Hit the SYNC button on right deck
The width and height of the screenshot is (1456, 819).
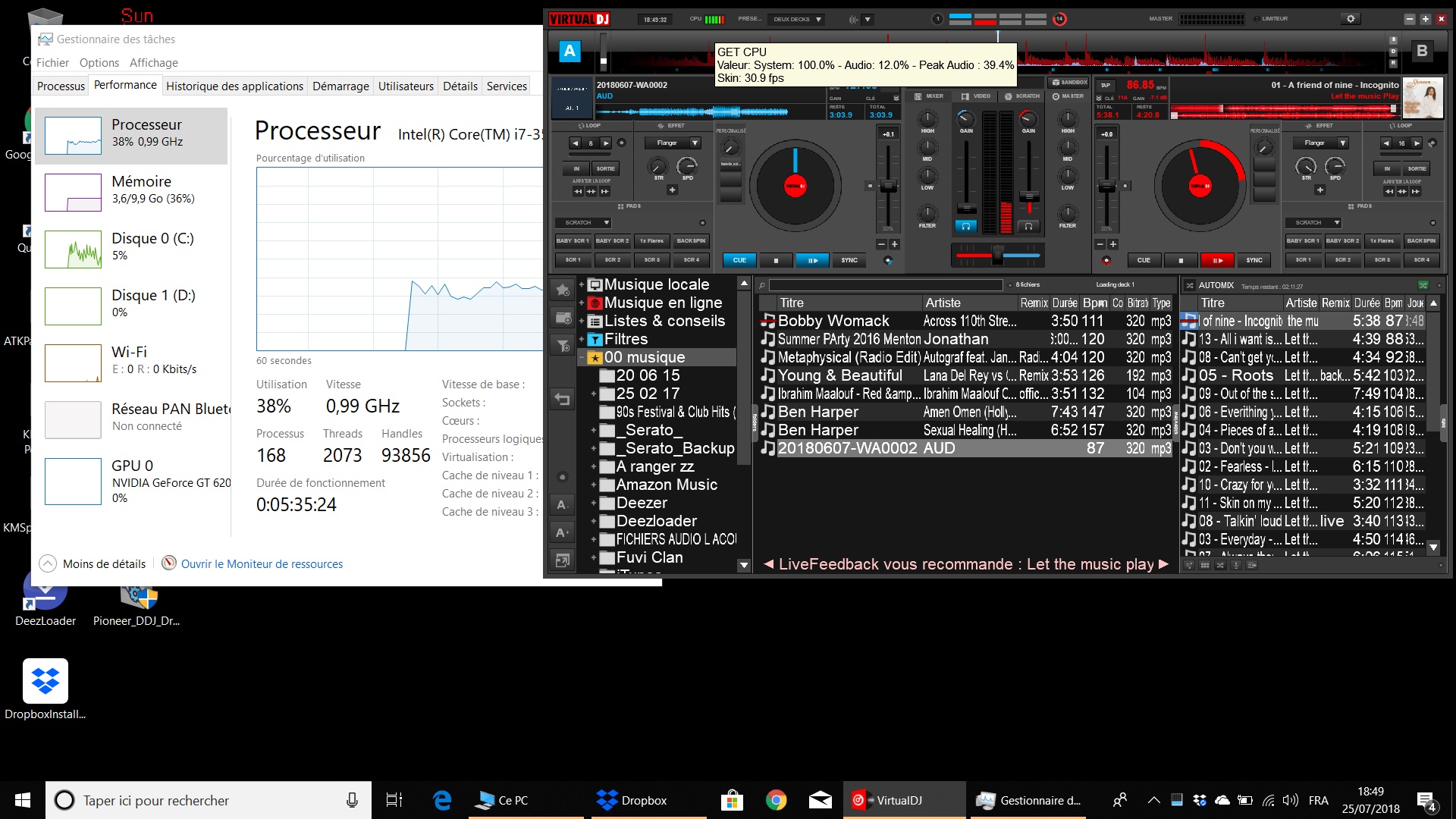(1254, 260)
